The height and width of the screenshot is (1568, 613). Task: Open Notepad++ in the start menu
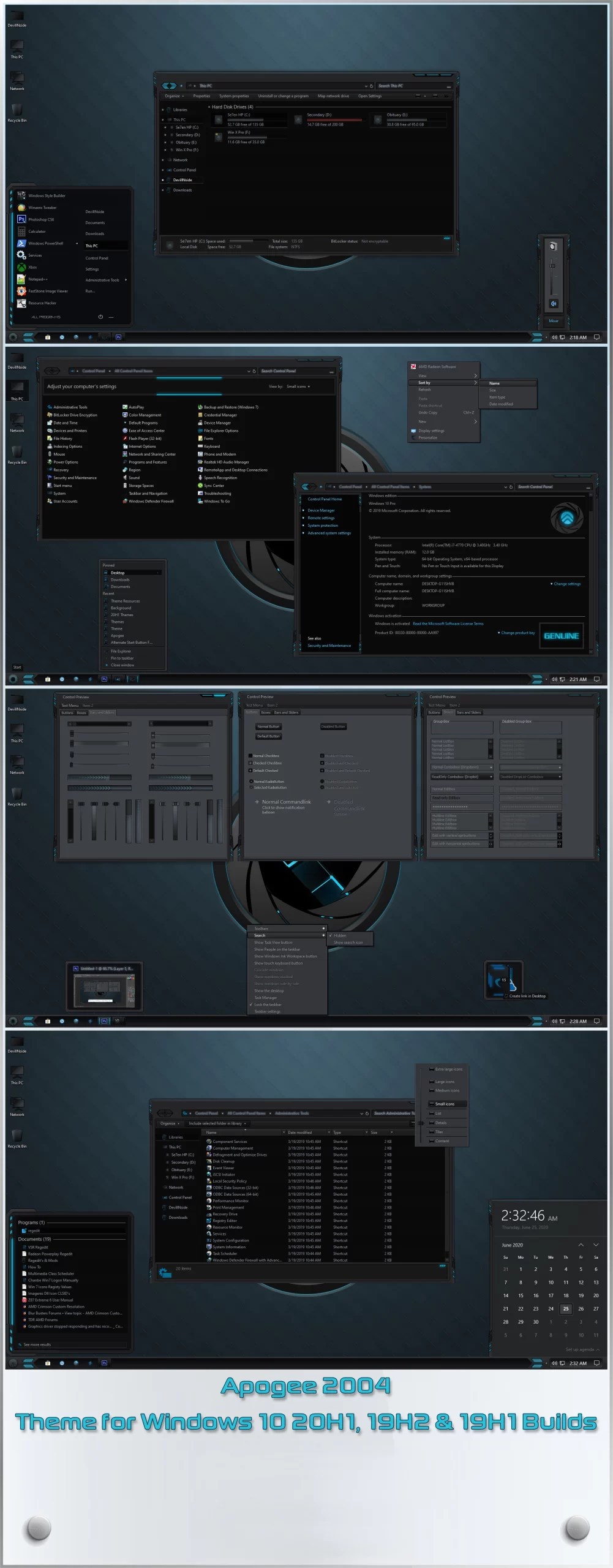tap(33, 279)
